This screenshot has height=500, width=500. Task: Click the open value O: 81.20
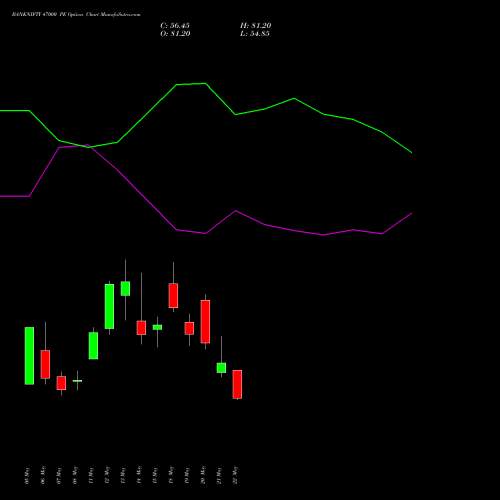[175, 34]
